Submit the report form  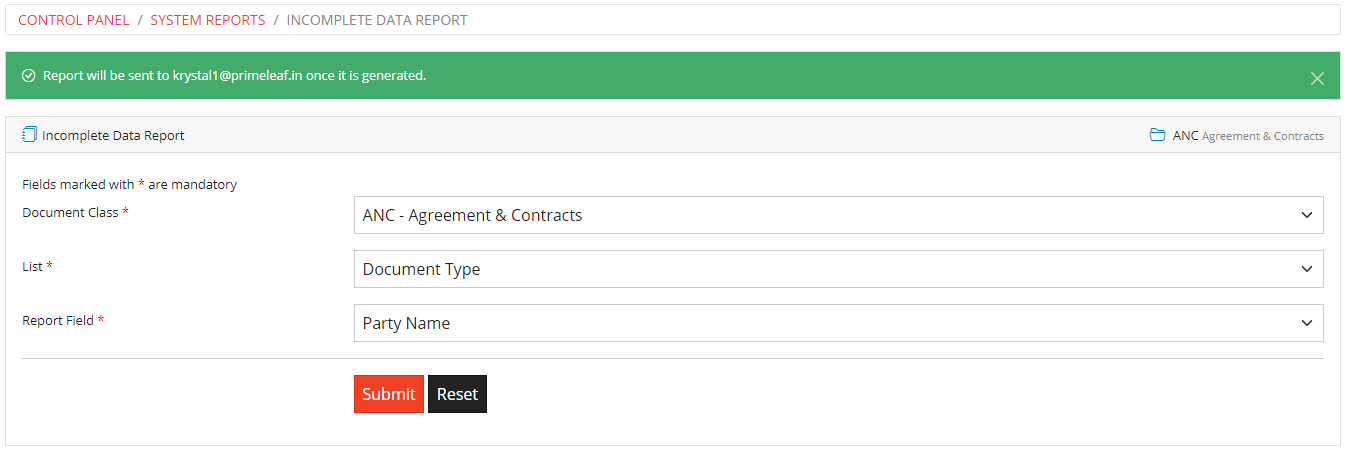[389, 394]
